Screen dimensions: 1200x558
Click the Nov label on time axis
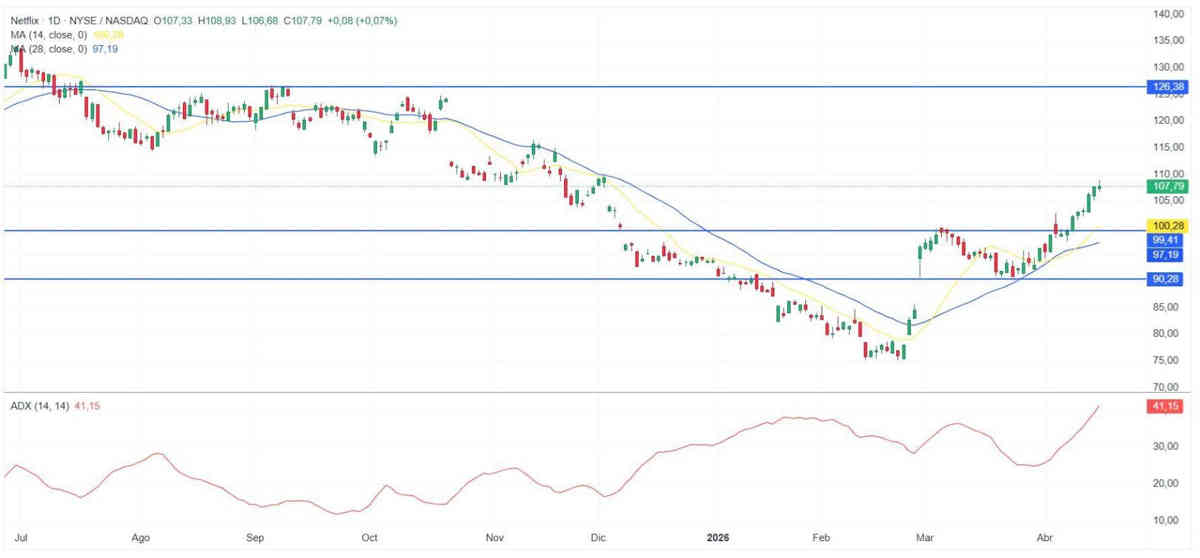(x=495, y=537)
